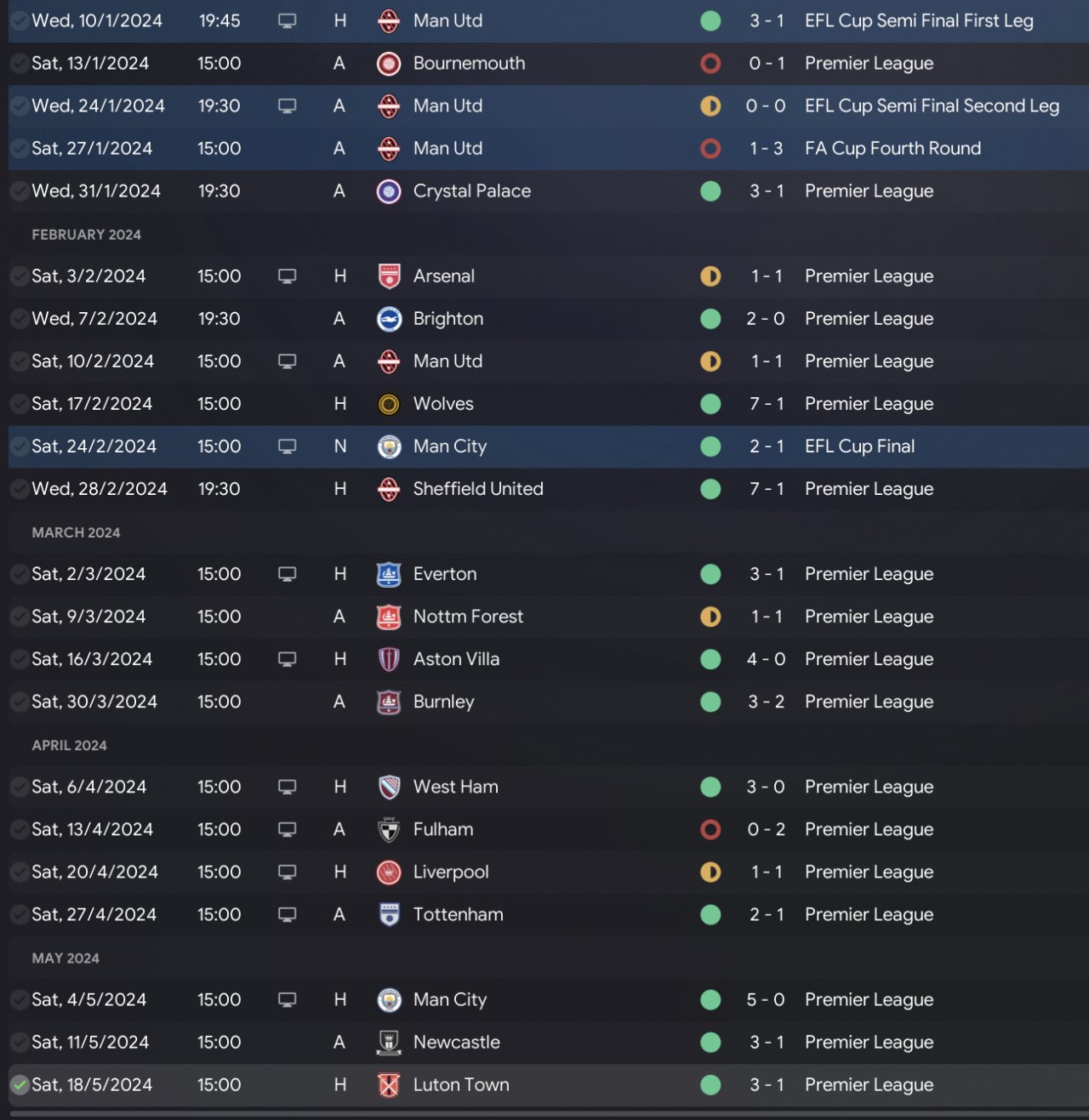Click TV icon on the Fulham fixture
Viewport: 1089px width, 1120px height.
click(288, 829)
